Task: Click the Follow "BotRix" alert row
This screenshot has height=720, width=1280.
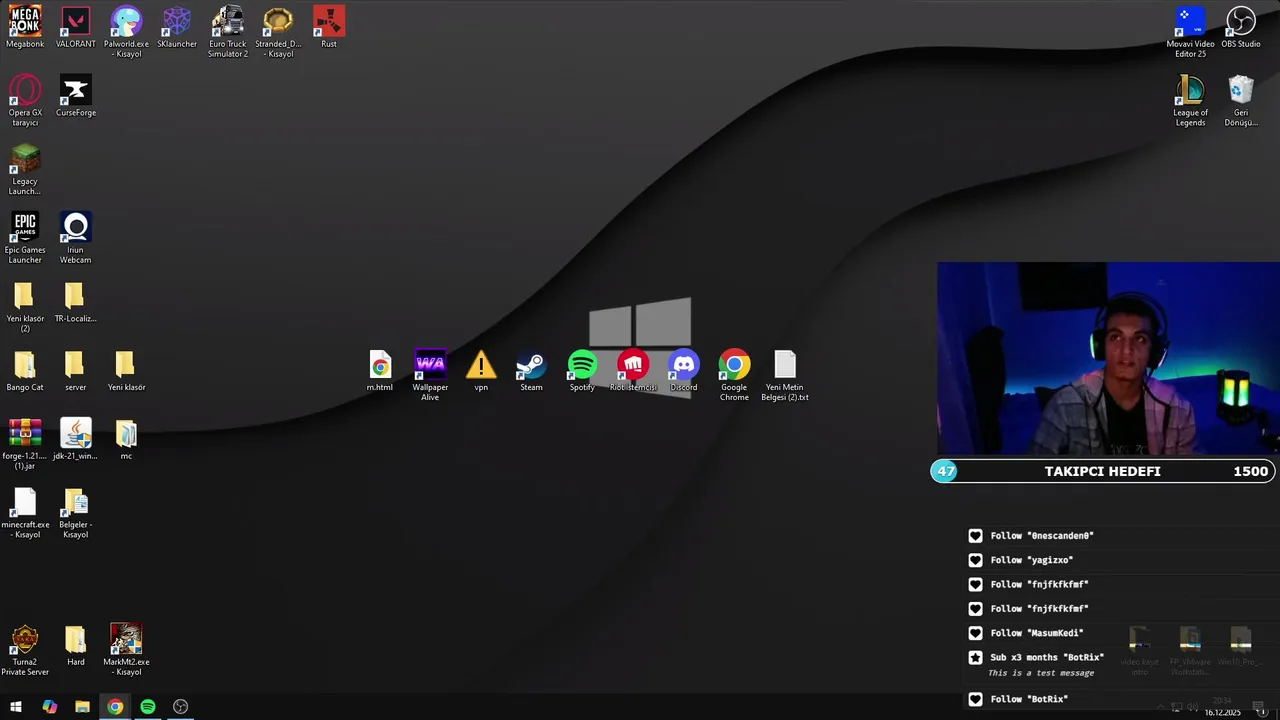Action: (x=1018, y=699)
